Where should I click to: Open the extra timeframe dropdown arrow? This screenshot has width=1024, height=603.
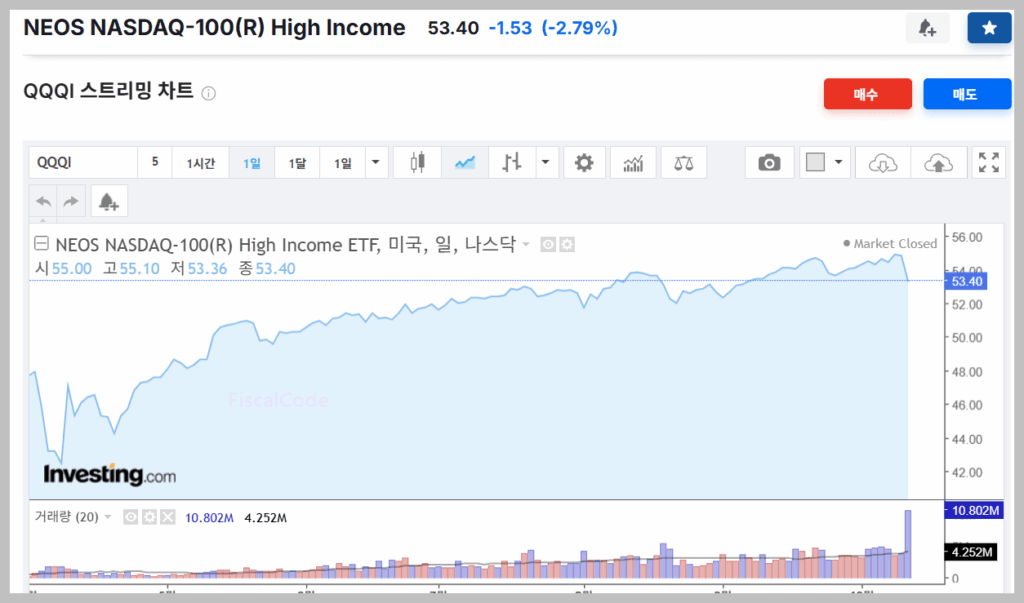tap(375, 161)
